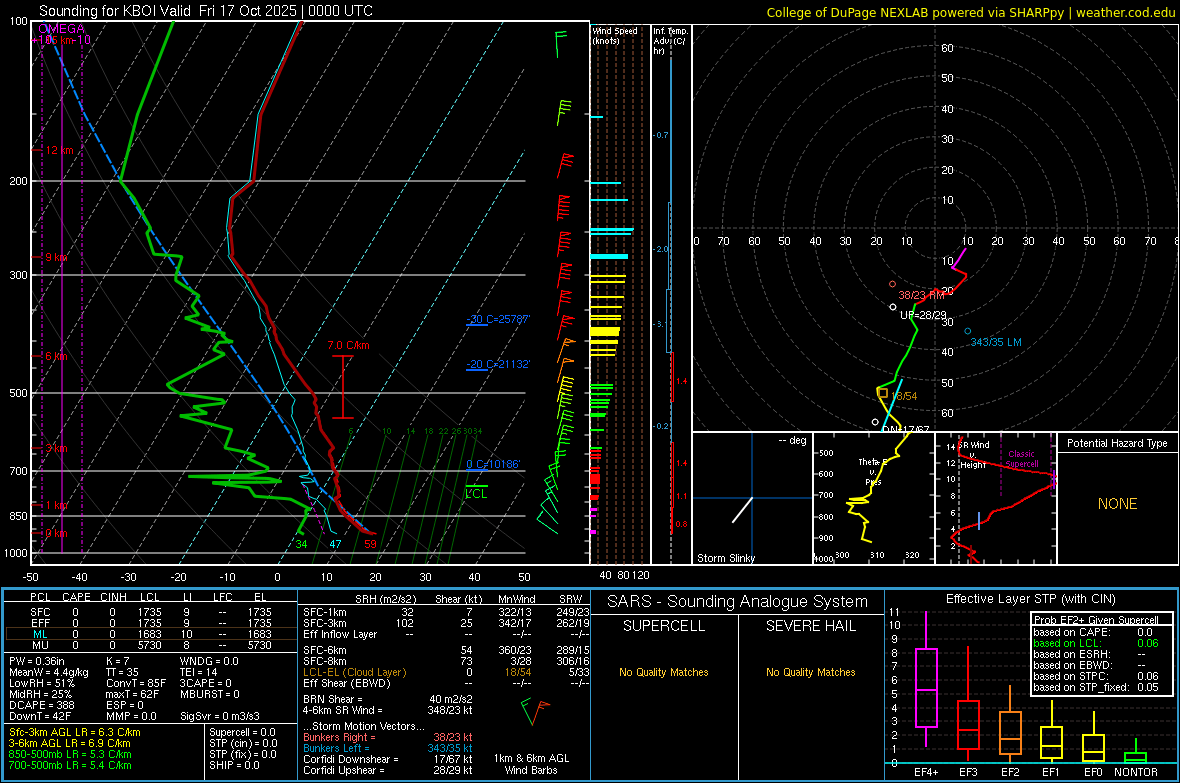Click the Effective Layer STP (with CIN) title
1180x783 pixels.
coord(1030,599)
